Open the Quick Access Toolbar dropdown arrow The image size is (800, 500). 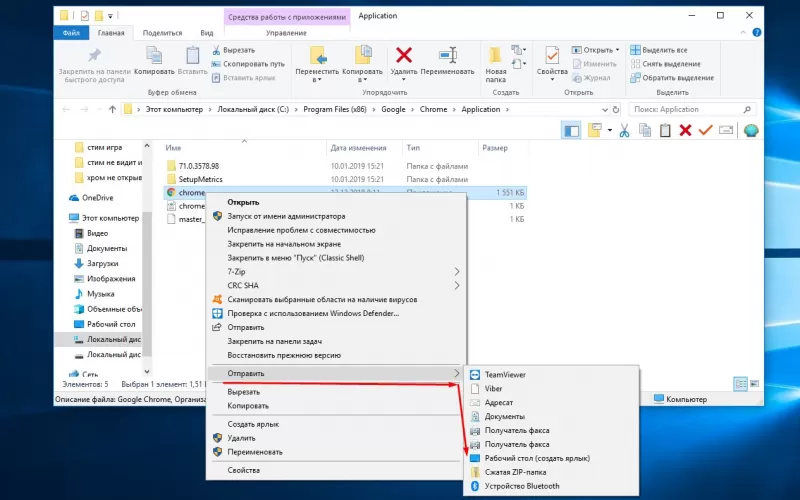pyautogui.click(x=110, y=16)
